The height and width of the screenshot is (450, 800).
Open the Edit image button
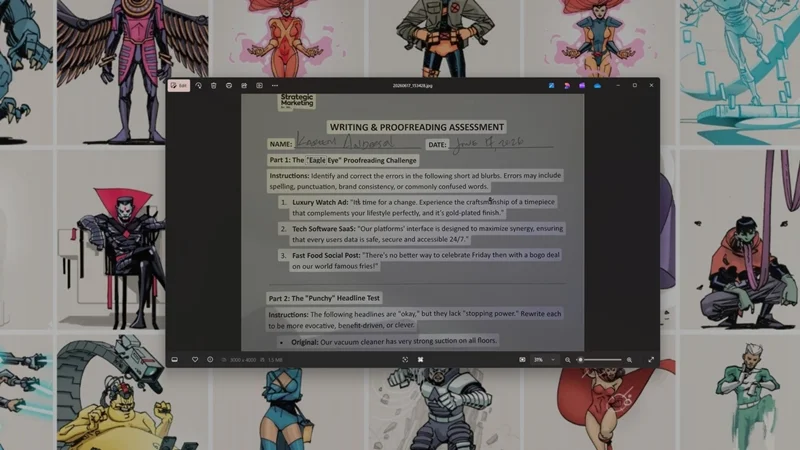coord(179,86)
